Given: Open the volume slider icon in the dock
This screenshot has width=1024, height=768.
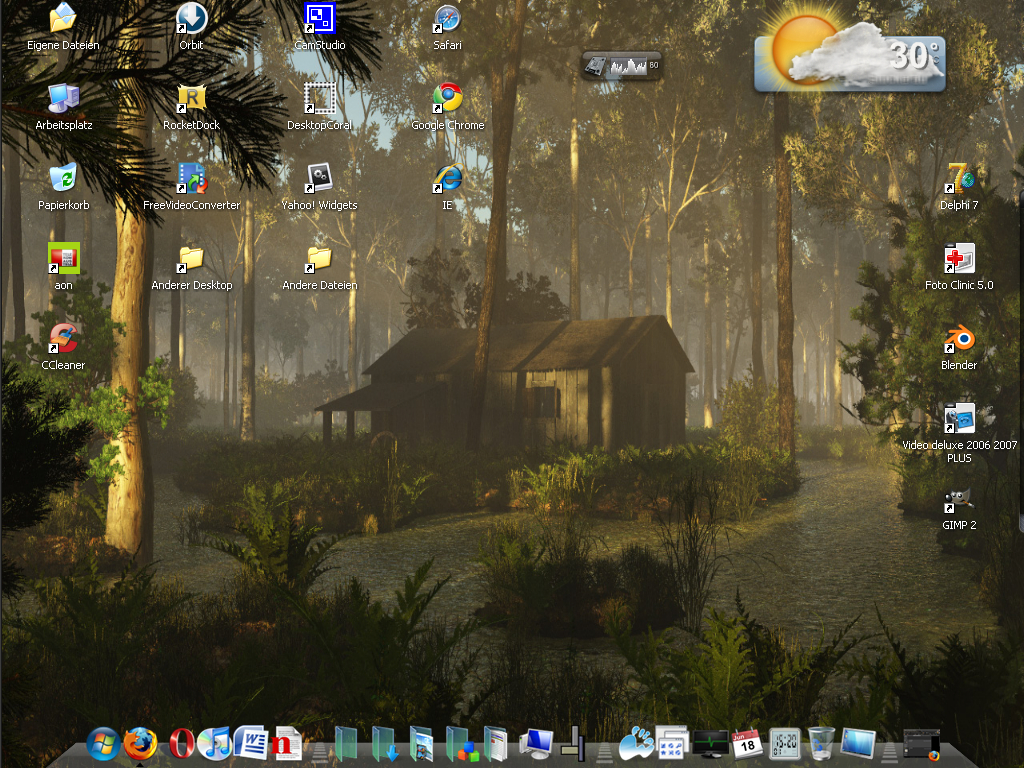Looking at the screenshot, I should [x=573, y=743].
